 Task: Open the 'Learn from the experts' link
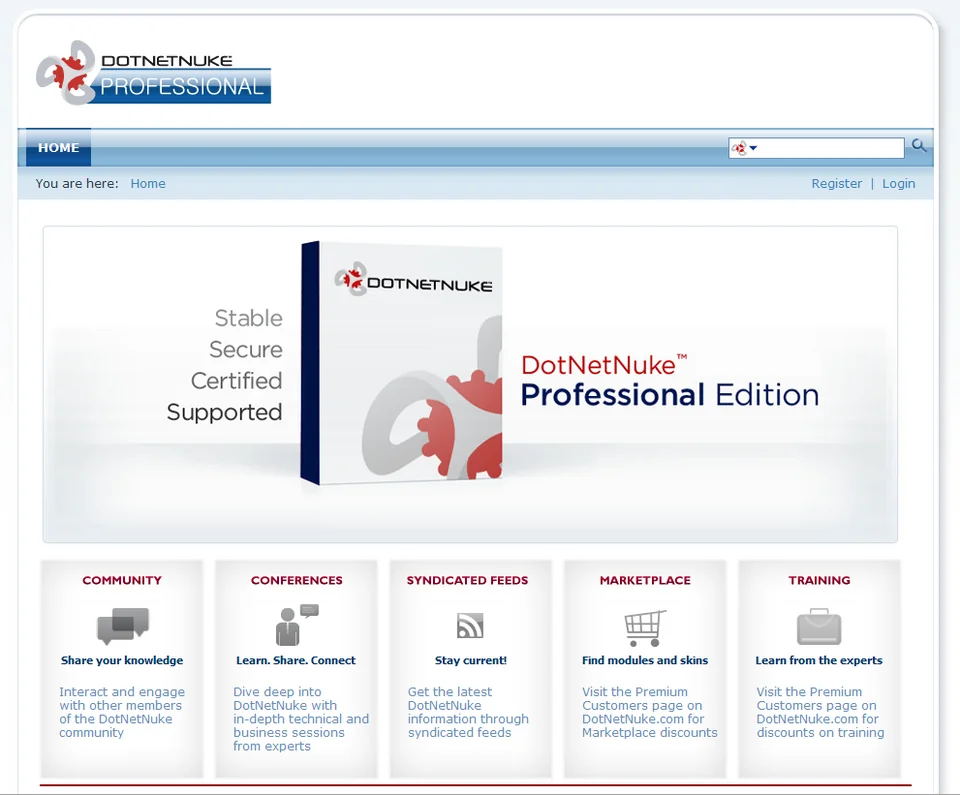click(x=819, y=660)
